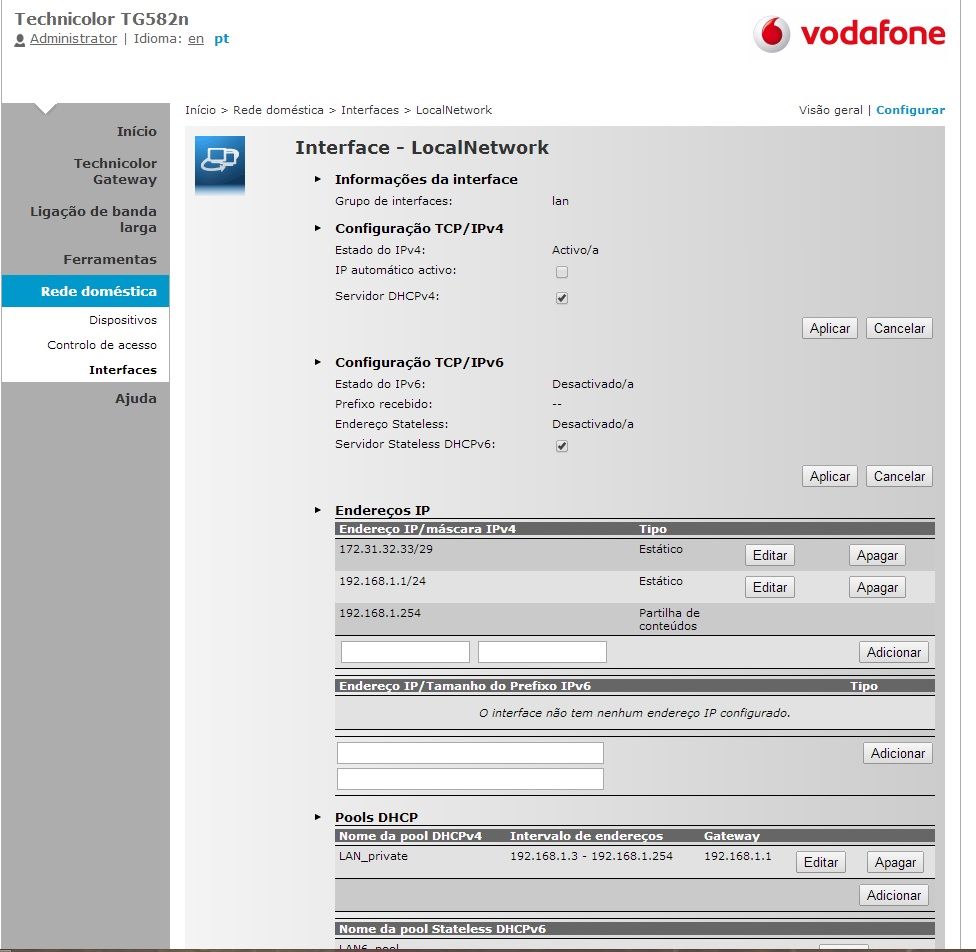
Task: Collapse the Endereços IP section arrow
Action: (318, 510)
